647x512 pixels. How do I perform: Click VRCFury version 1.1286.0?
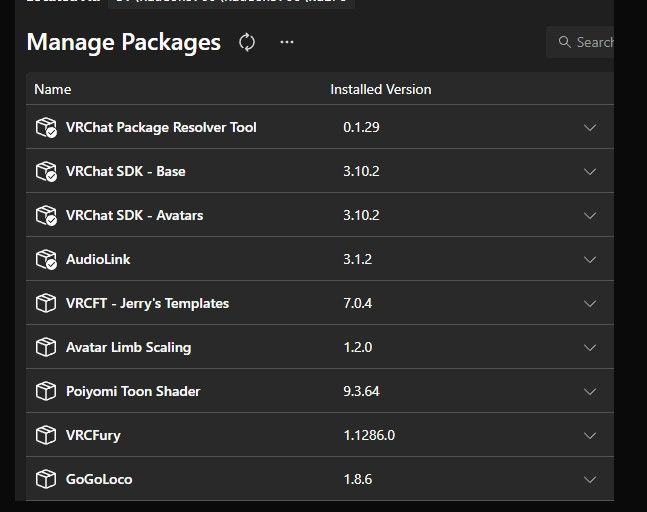point(369,435)
